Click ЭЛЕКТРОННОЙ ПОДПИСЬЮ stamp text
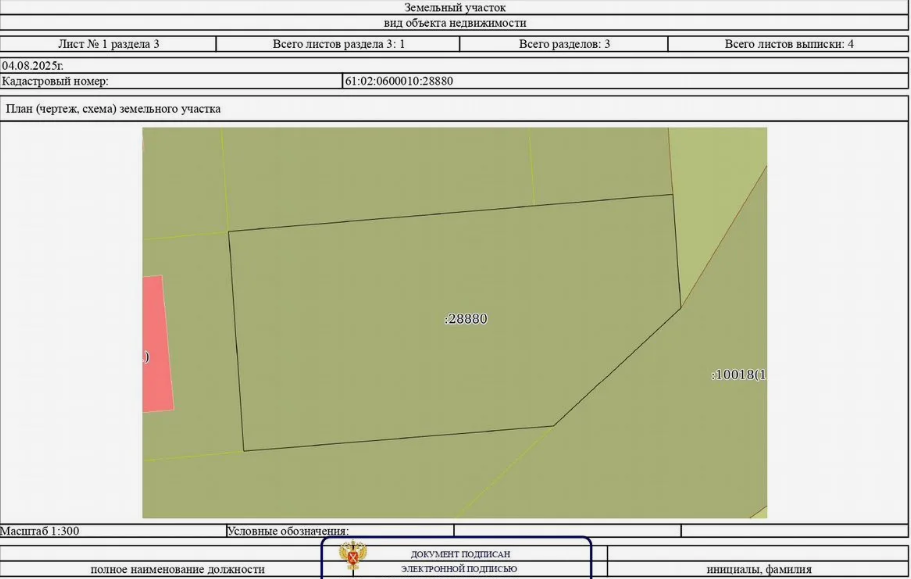911x579 pixels. click(x=459, y=569)
